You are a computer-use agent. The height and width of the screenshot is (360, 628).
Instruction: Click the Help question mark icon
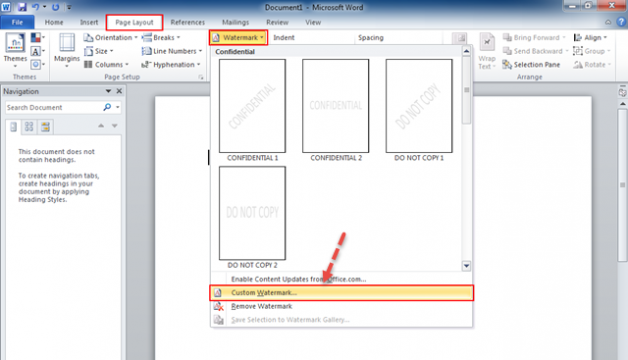[x=621, y=22]
